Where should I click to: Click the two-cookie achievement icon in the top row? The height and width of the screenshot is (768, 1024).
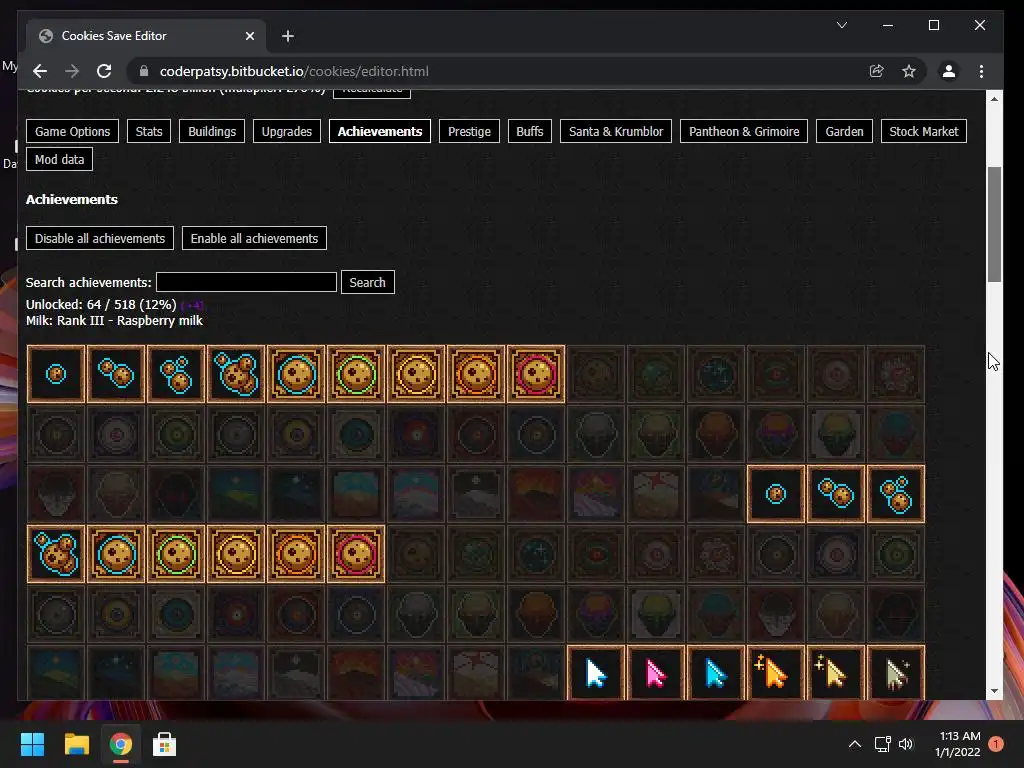click(116, 374)
